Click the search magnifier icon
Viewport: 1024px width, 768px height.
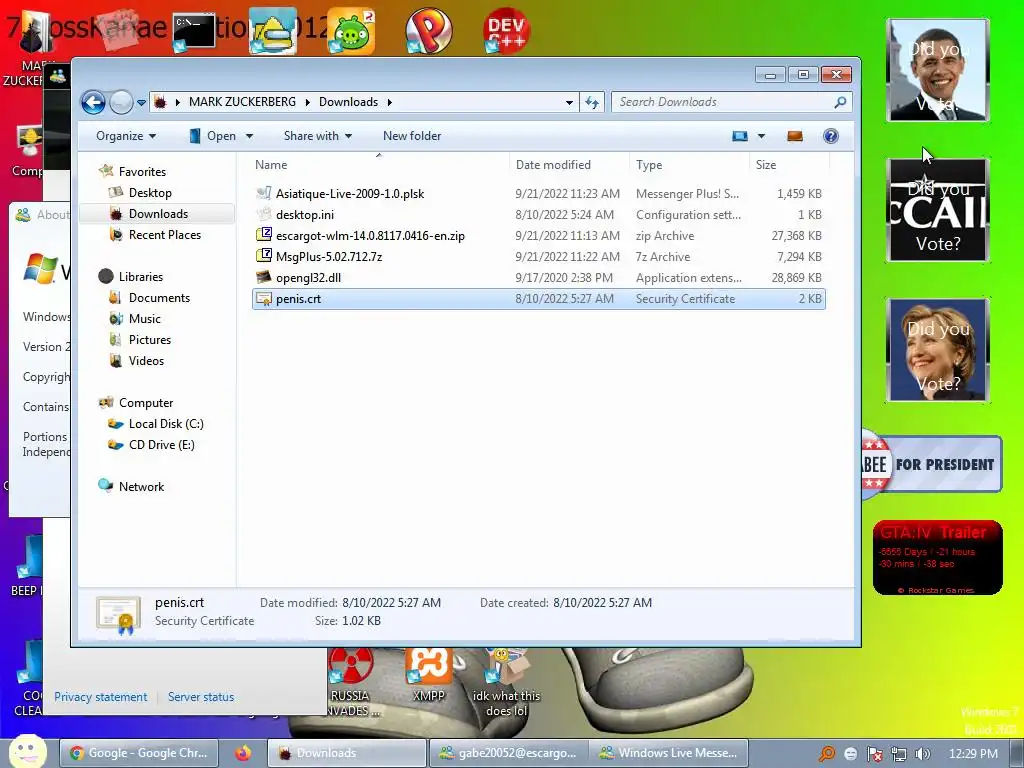[x=840, y=102]
